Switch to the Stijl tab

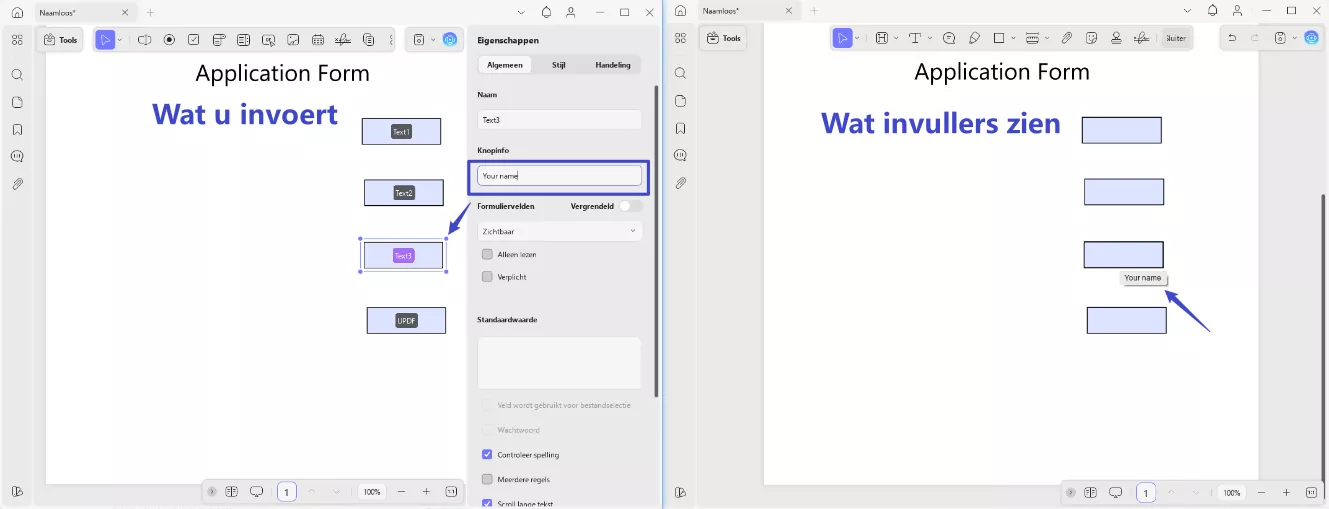point(559,65)
